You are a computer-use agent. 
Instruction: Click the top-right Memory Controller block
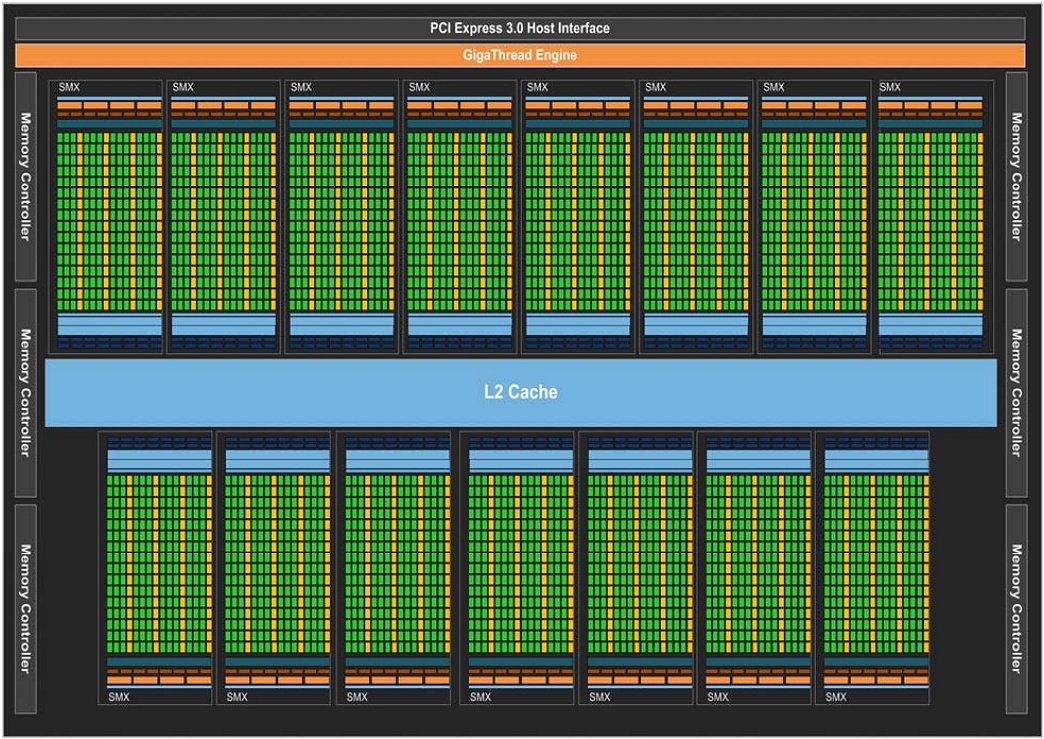[1016, 176]
